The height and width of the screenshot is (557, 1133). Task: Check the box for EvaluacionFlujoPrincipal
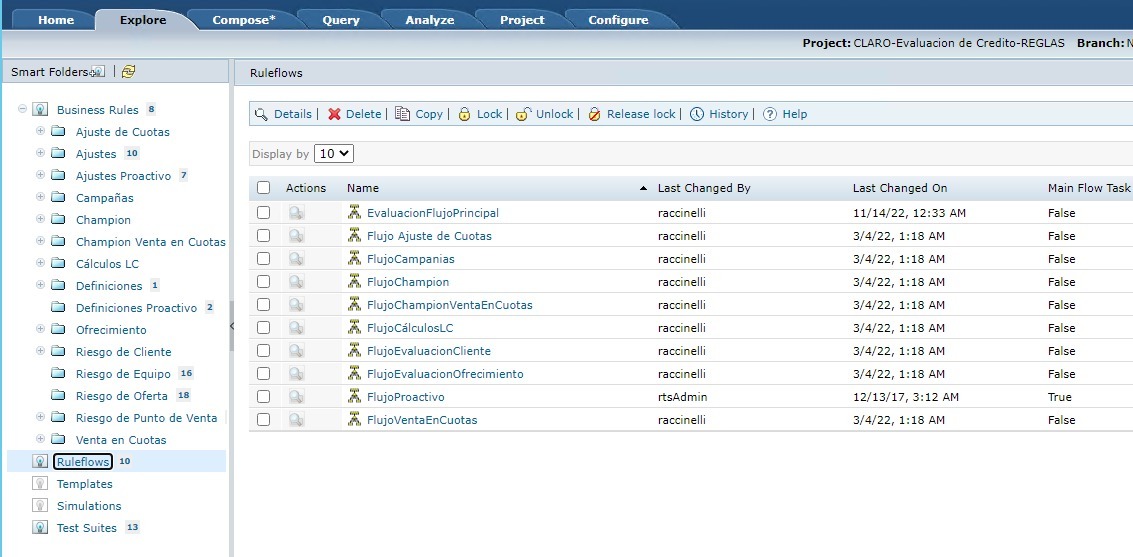tap(263, 213)
